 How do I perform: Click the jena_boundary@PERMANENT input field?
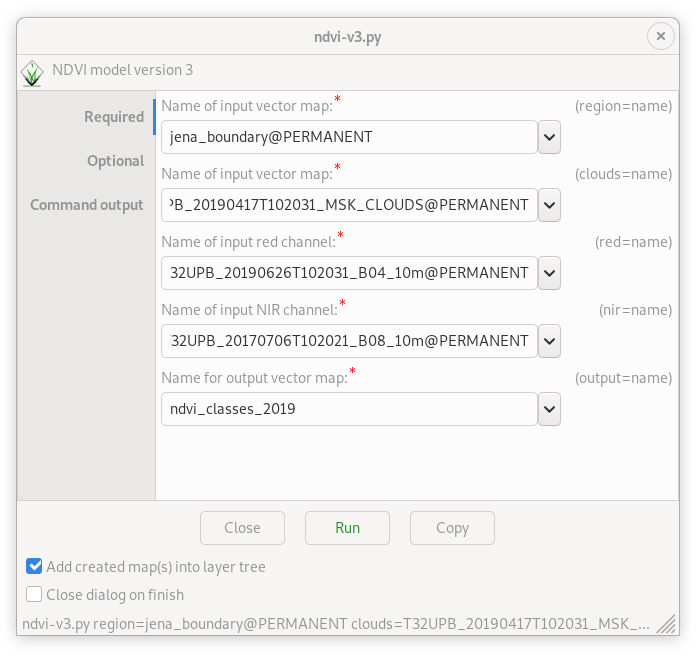pyautogui.click(x=349, y=137)
